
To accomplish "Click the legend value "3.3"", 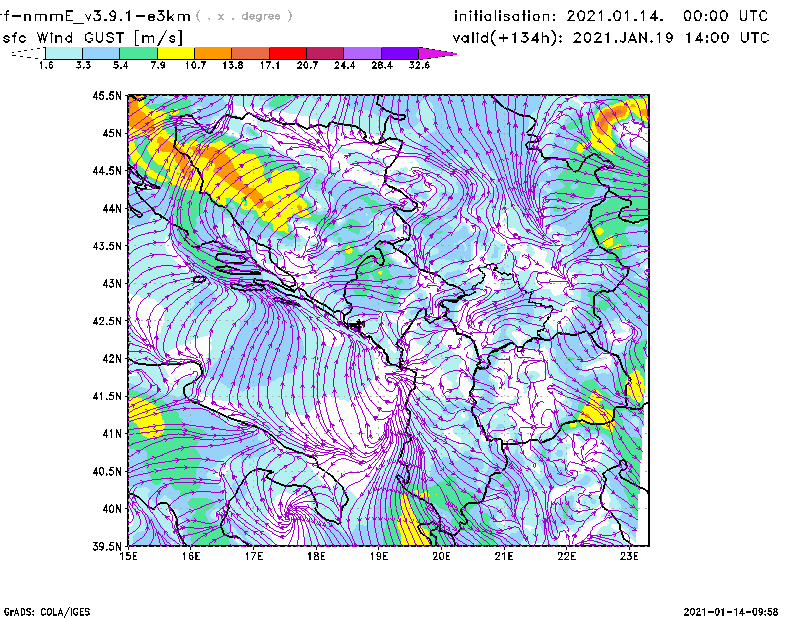I will coord(83,65).
